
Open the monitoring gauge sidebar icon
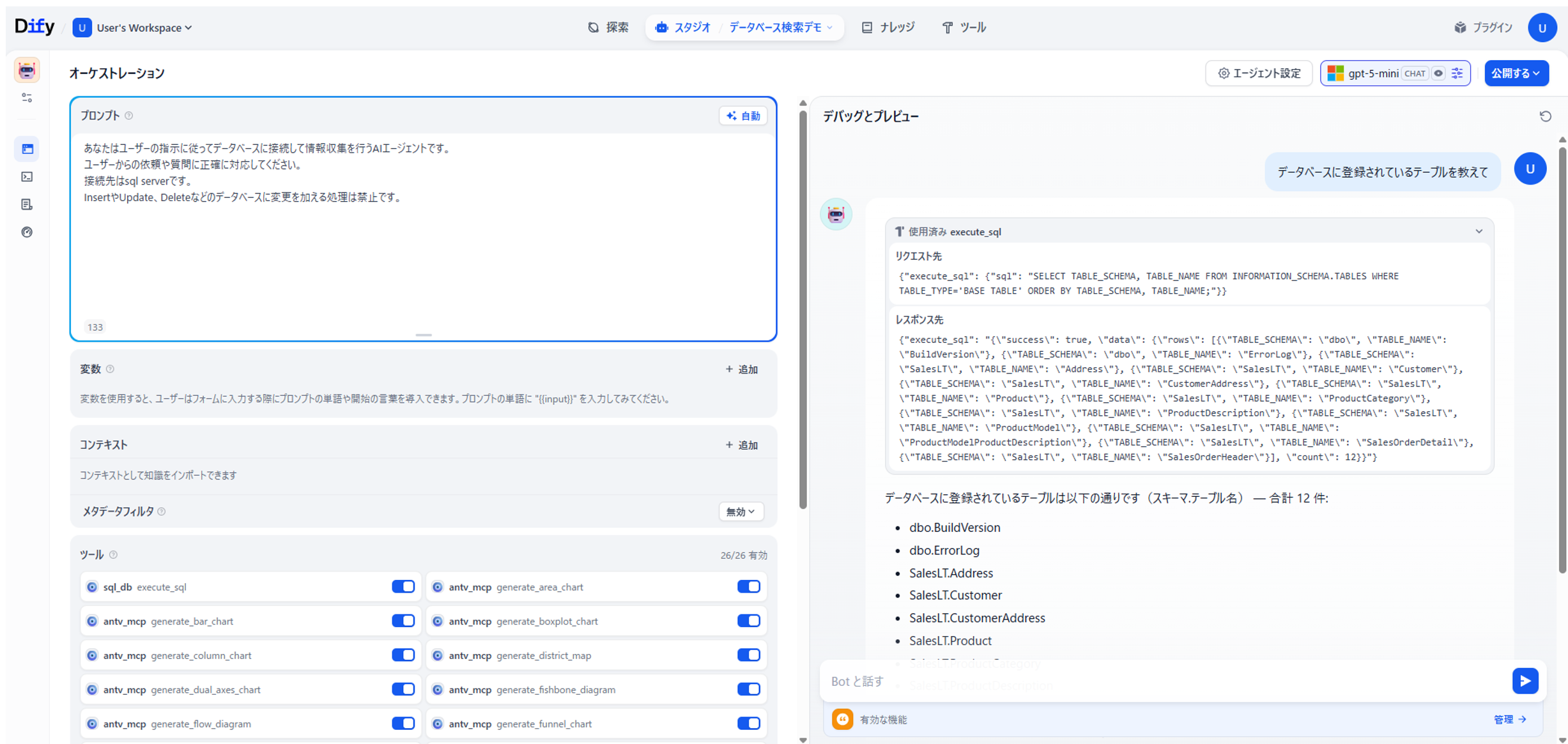[x=27, y=232]
